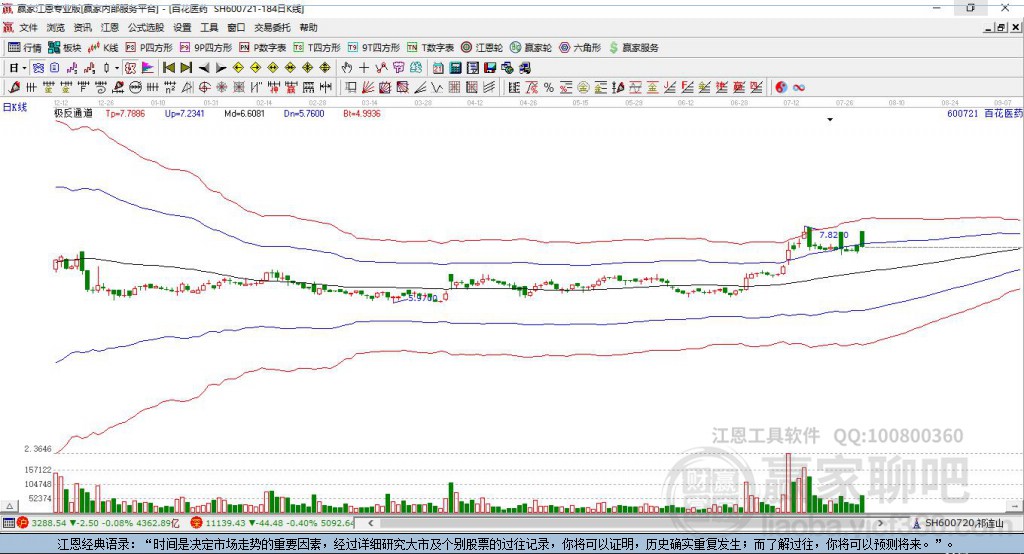
Task: Open the P数字表 number table
Action: point(263,48)
